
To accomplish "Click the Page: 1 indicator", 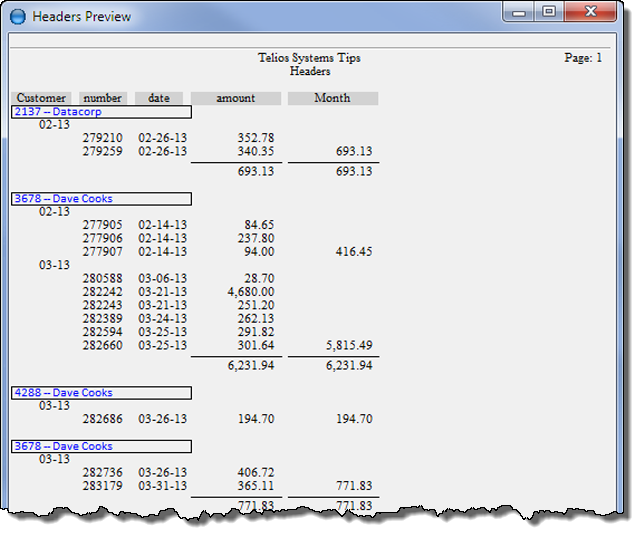I will click(583, 58).
